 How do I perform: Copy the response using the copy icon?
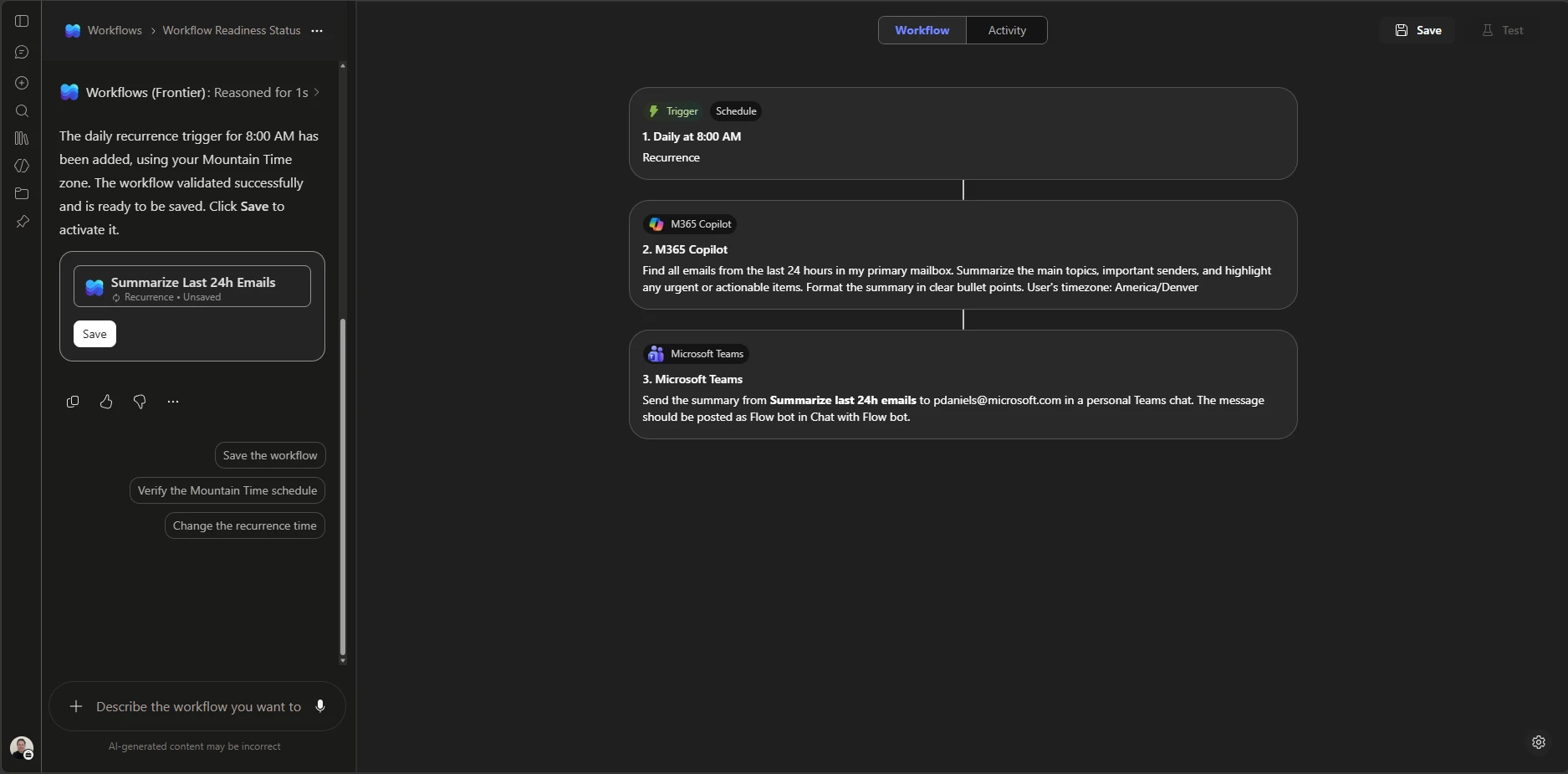tap(73, 402)
